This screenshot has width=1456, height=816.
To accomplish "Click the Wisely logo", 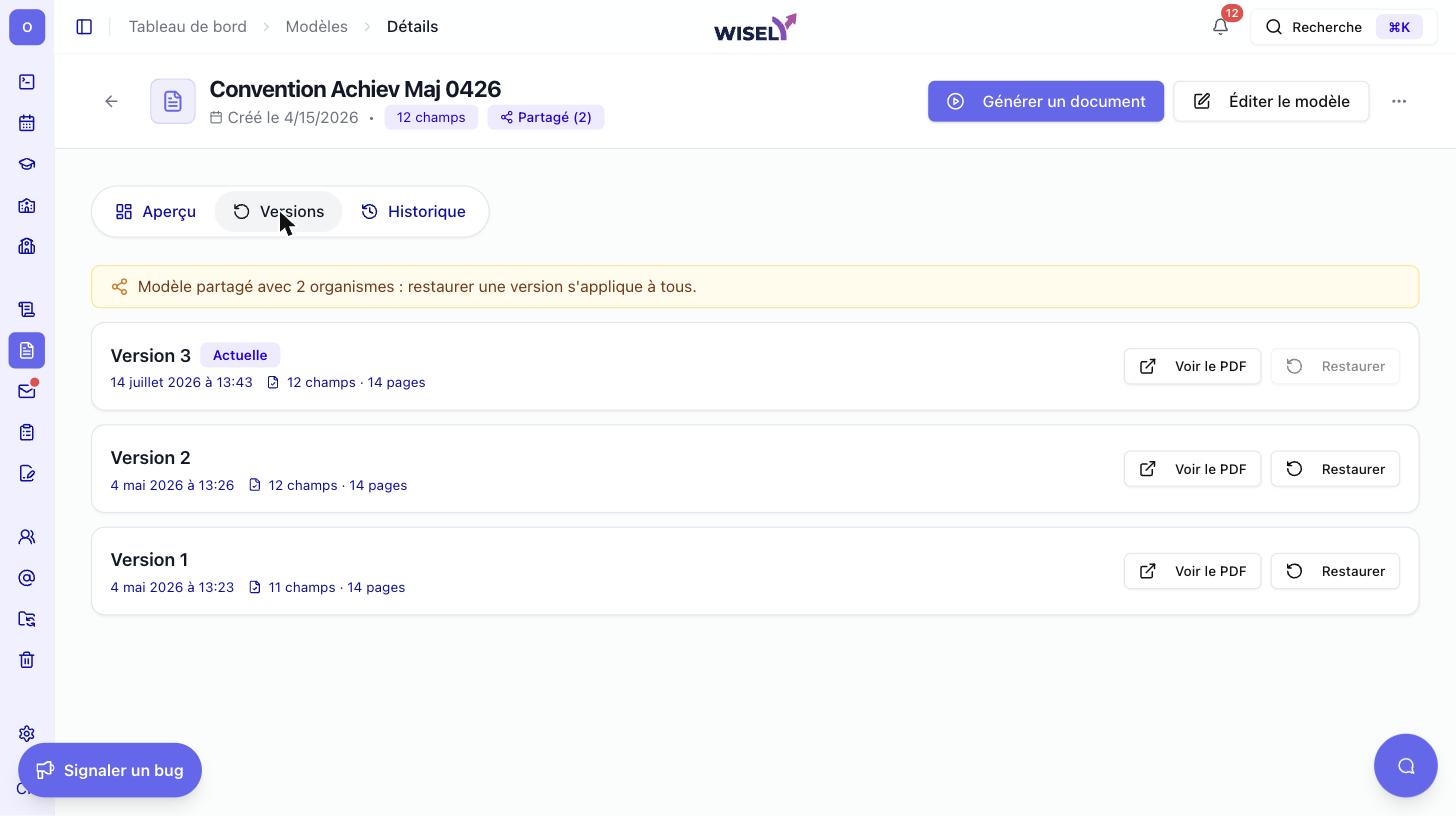I will (x=755, y=27).
